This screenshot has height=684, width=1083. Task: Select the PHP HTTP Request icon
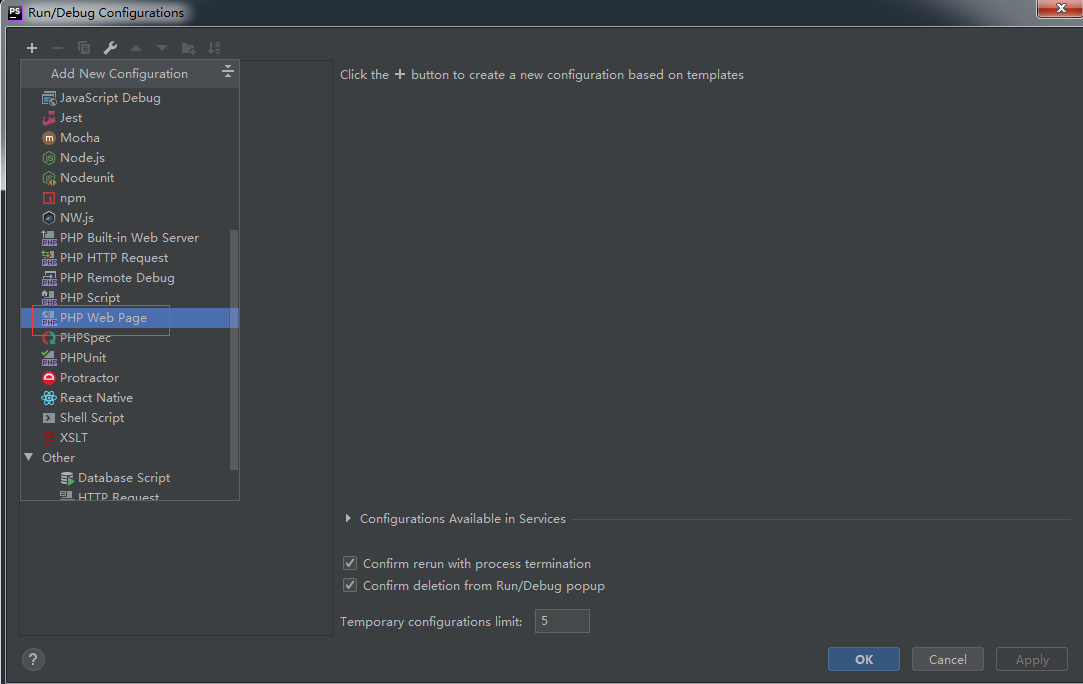click(x=49, y=258)
